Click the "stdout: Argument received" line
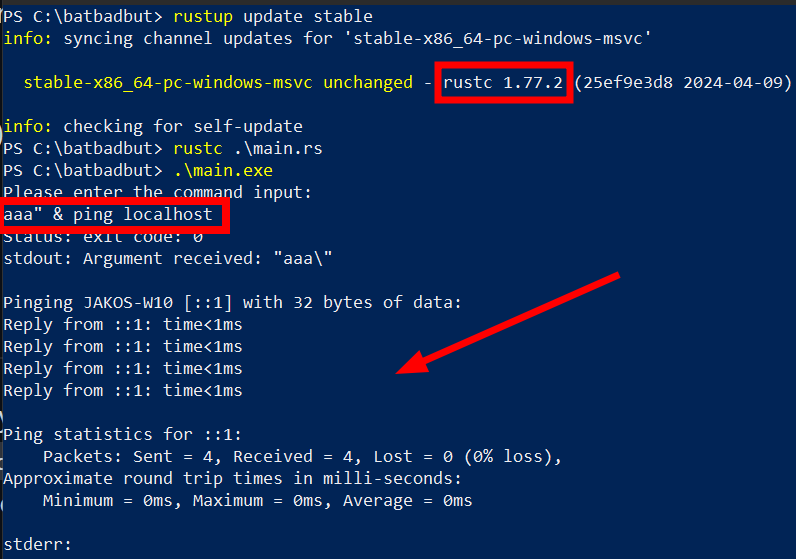Screen dimensions: 796x559 pos(167,259)
